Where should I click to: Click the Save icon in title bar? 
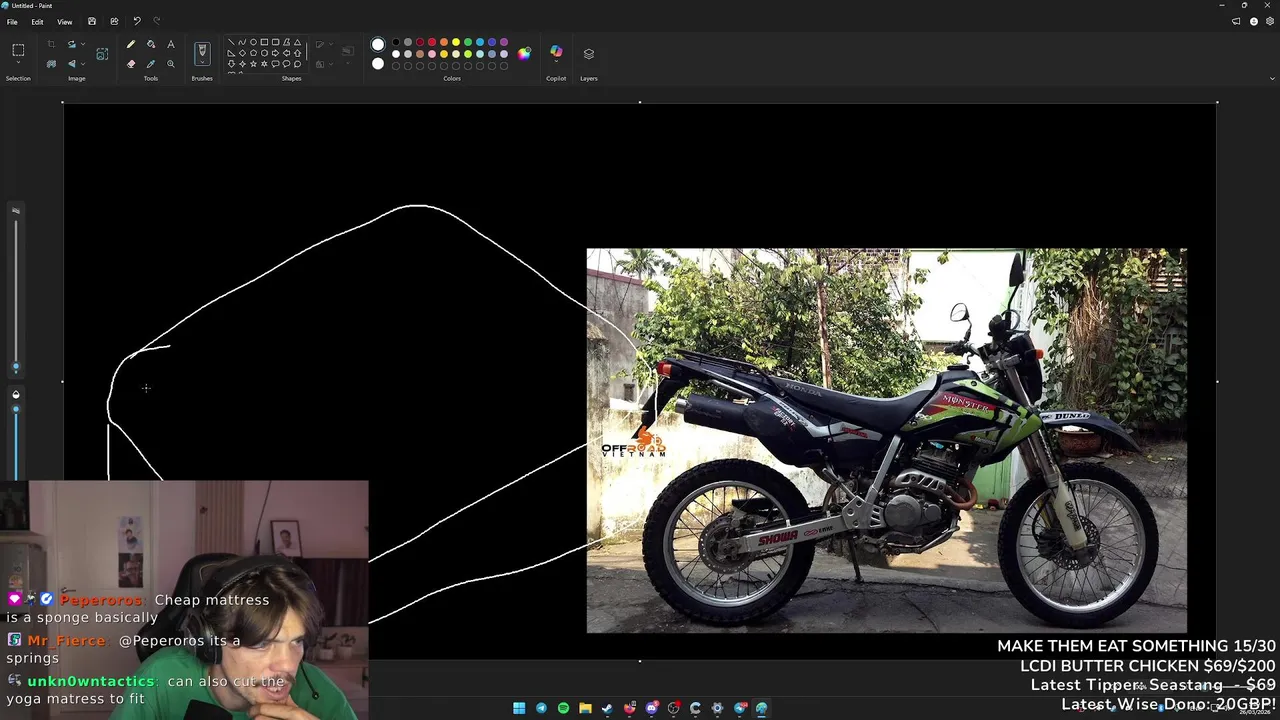click(92, 21)
